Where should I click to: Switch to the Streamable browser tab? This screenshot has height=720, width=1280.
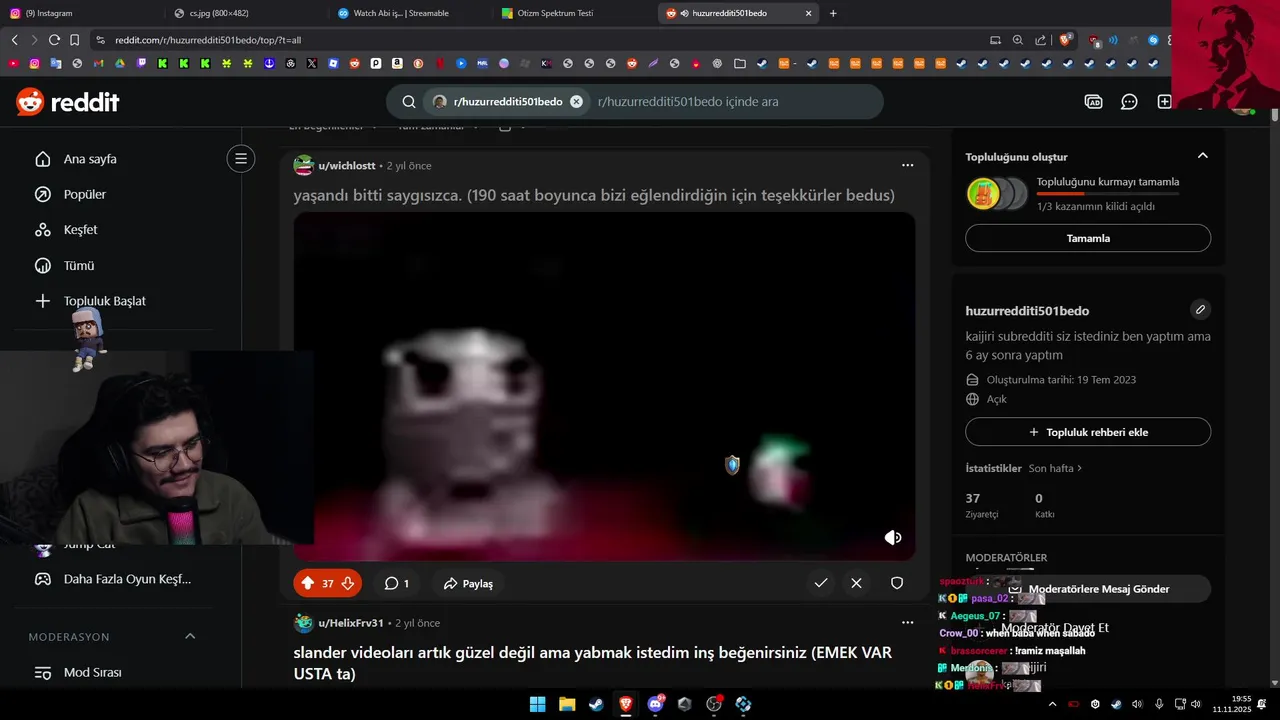pyautogui.click(x=408, y=13)
